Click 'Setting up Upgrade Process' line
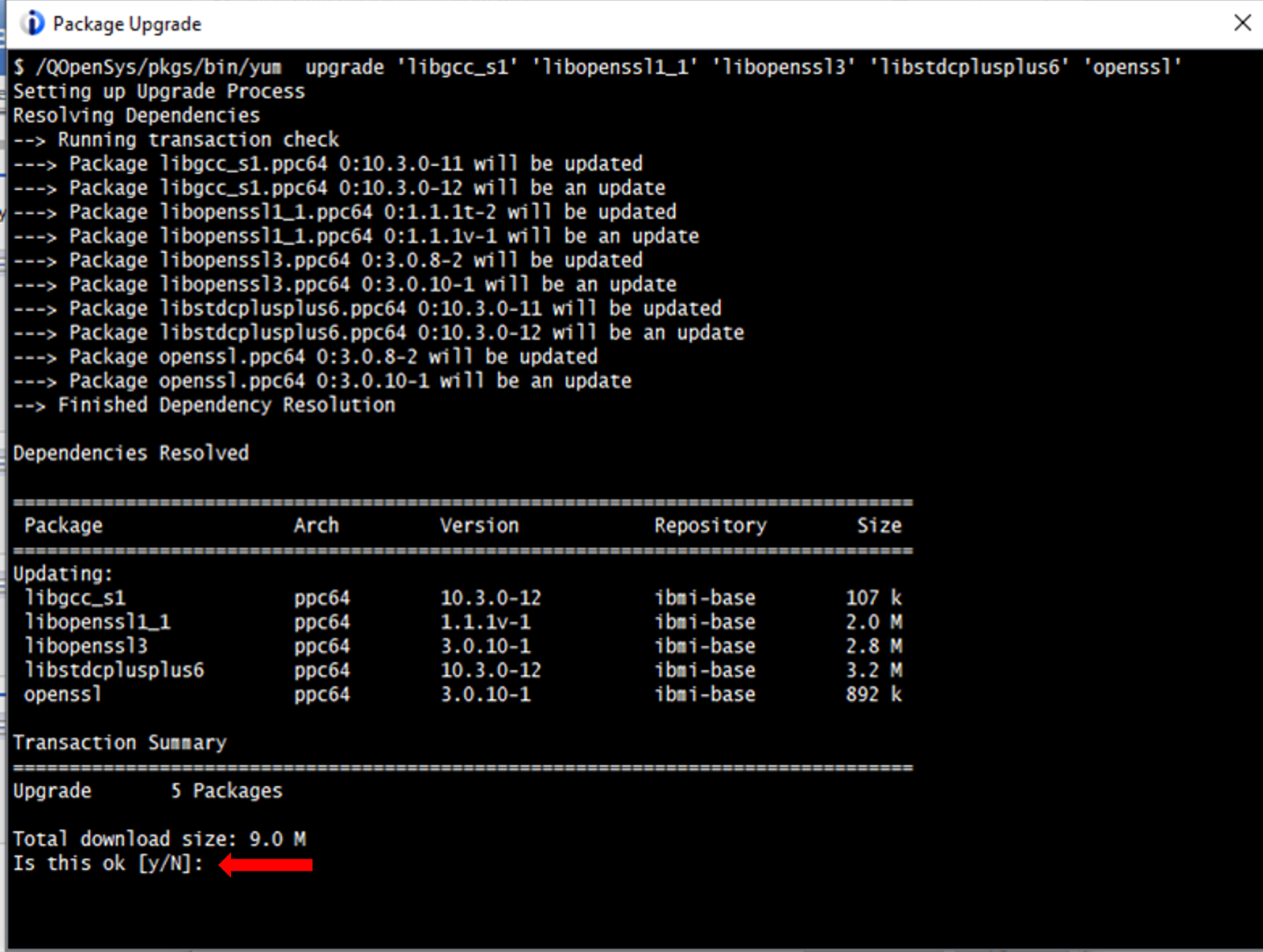Viewport: 1263px width, 952px height. point(159,91)
